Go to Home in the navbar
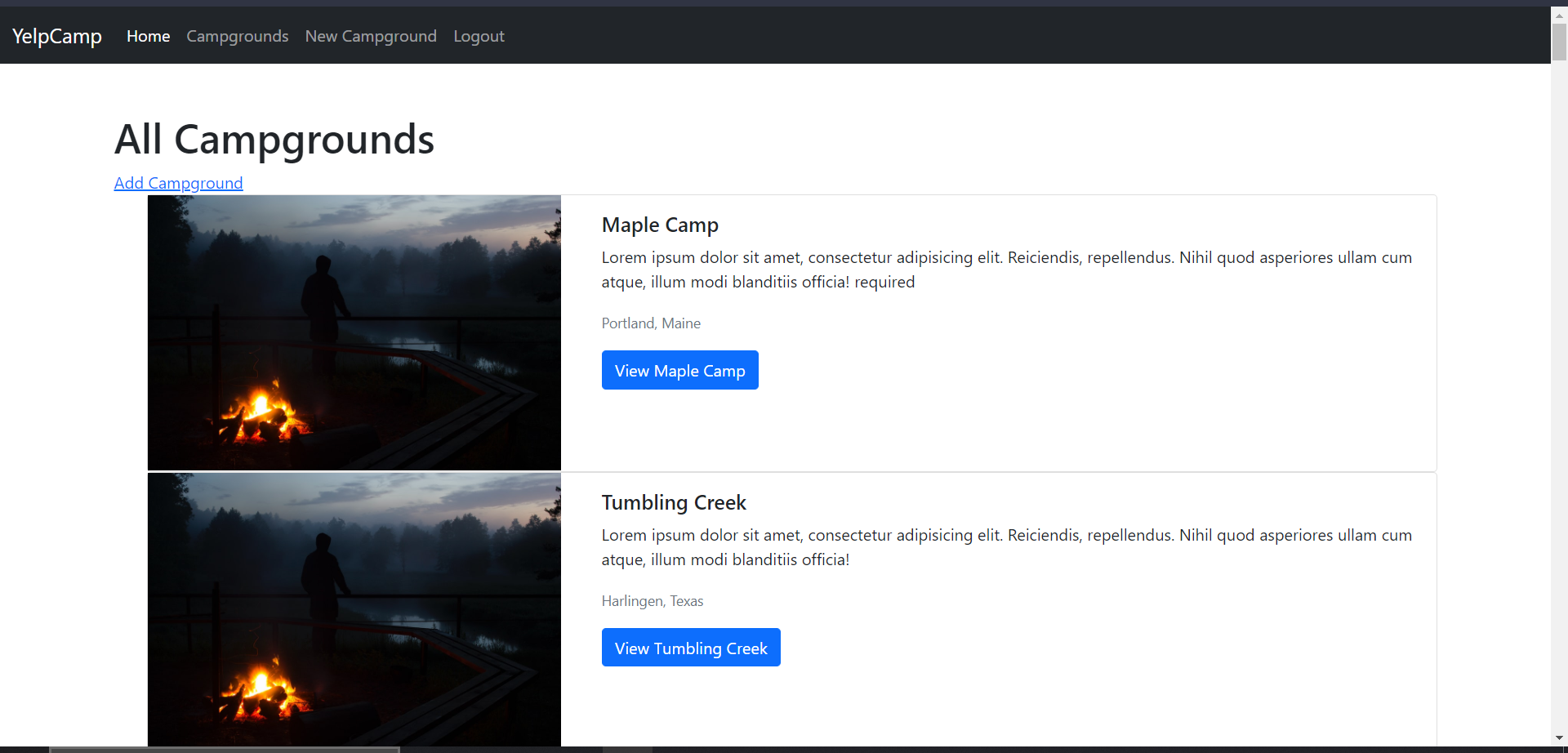The image size is (1568, 753). [x=148, y=36]
